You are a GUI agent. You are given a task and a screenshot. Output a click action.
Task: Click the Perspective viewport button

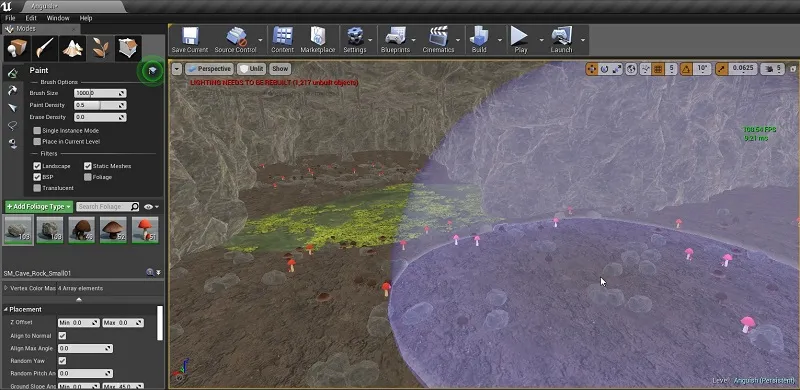(x=209, y=68)
